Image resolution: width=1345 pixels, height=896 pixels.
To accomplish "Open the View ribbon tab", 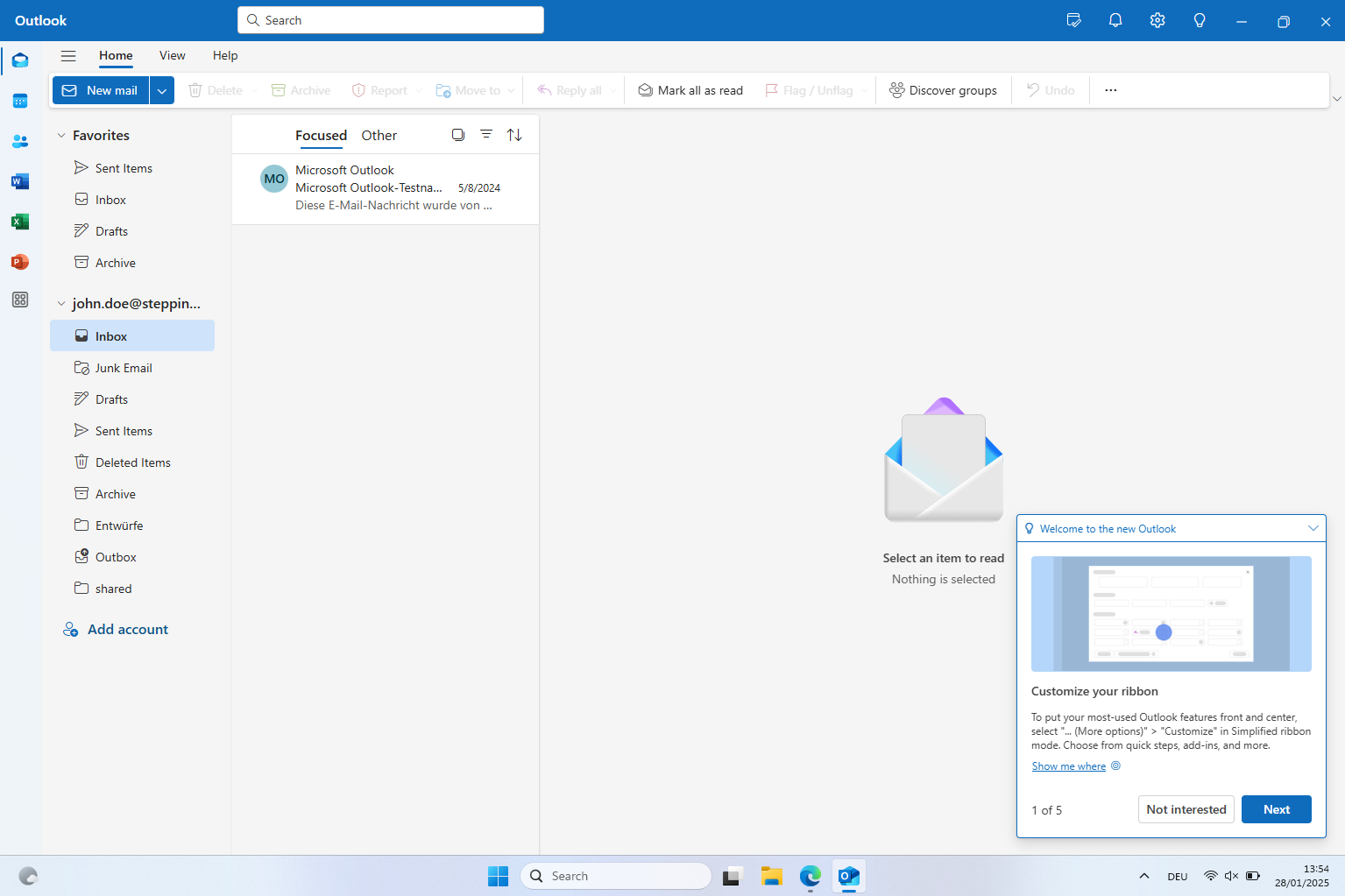I will [172, 56].
